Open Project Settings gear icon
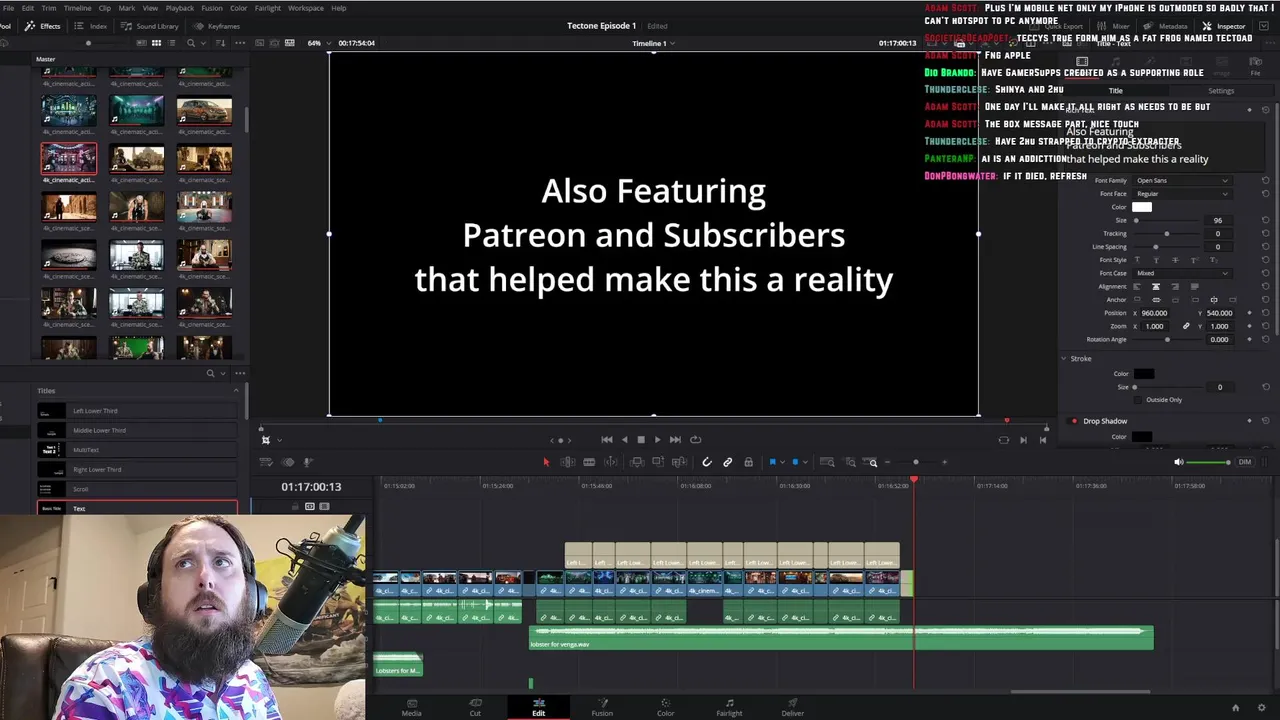Screen dimensions: 1280x720 click(x=1261, y=708)
